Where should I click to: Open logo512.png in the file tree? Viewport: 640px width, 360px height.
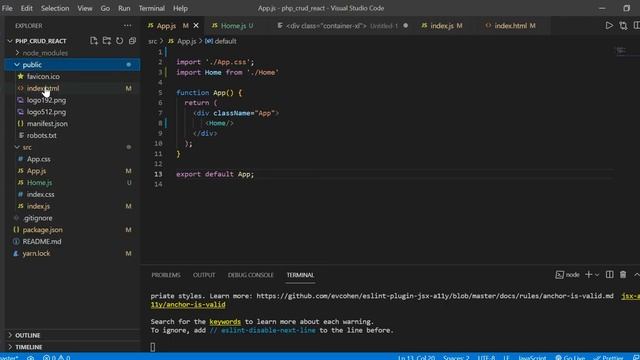coord(46,112)
